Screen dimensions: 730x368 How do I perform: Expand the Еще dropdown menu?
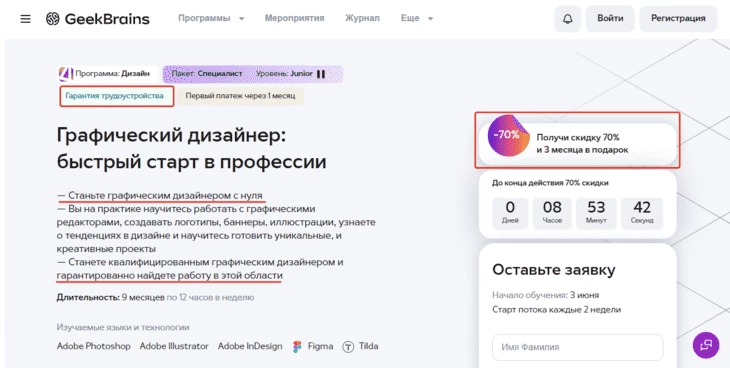tap(417, 19)
